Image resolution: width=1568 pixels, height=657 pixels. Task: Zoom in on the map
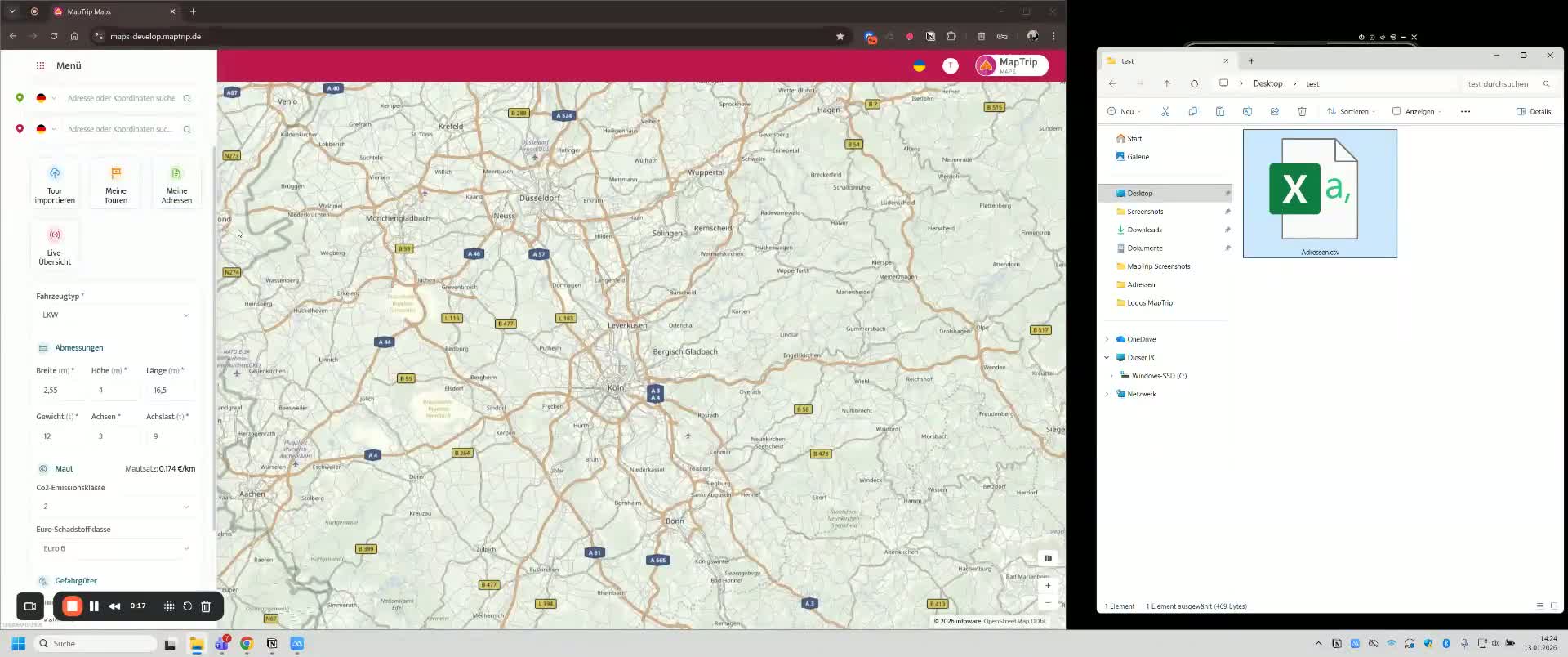(x=1048, y=585)
